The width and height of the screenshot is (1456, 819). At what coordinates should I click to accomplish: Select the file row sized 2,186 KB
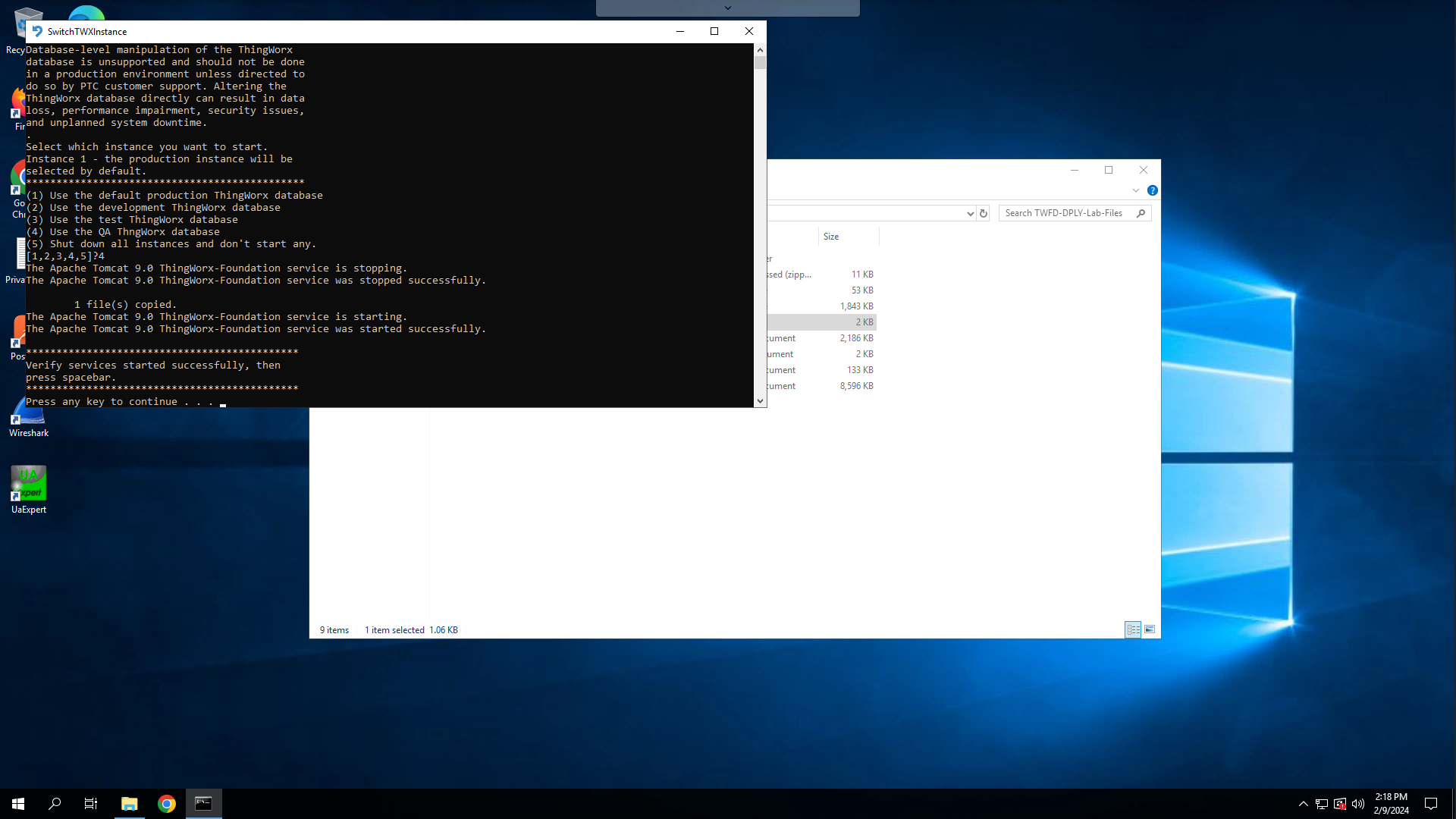coord(821,338)
